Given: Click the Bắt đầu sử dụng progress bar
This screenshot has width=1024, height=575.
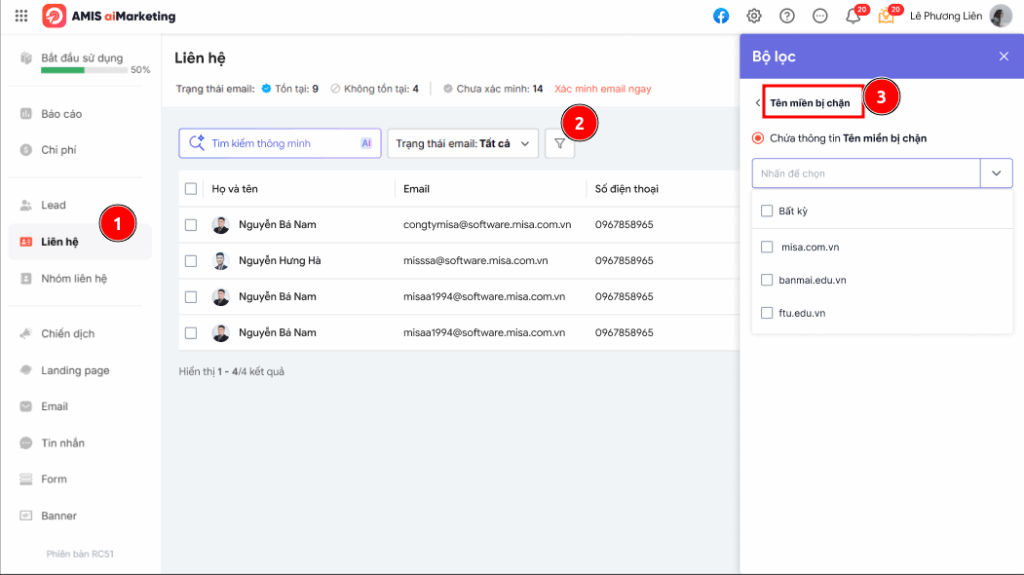Looking at the screenshot, I should [x=84, y=70].
